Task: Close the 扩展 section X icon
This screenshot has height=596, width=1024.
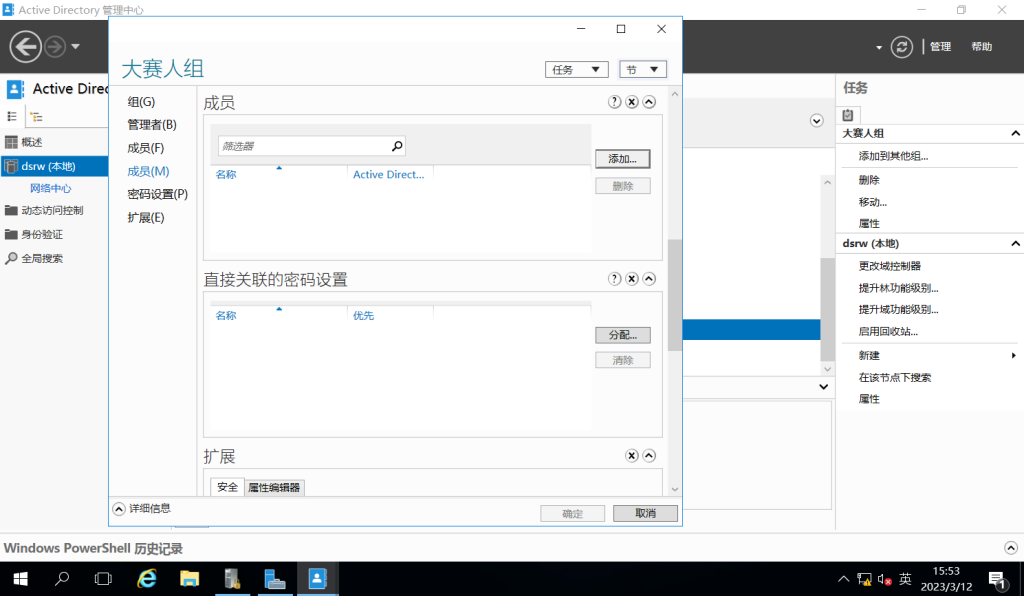Action: point(632,456)
